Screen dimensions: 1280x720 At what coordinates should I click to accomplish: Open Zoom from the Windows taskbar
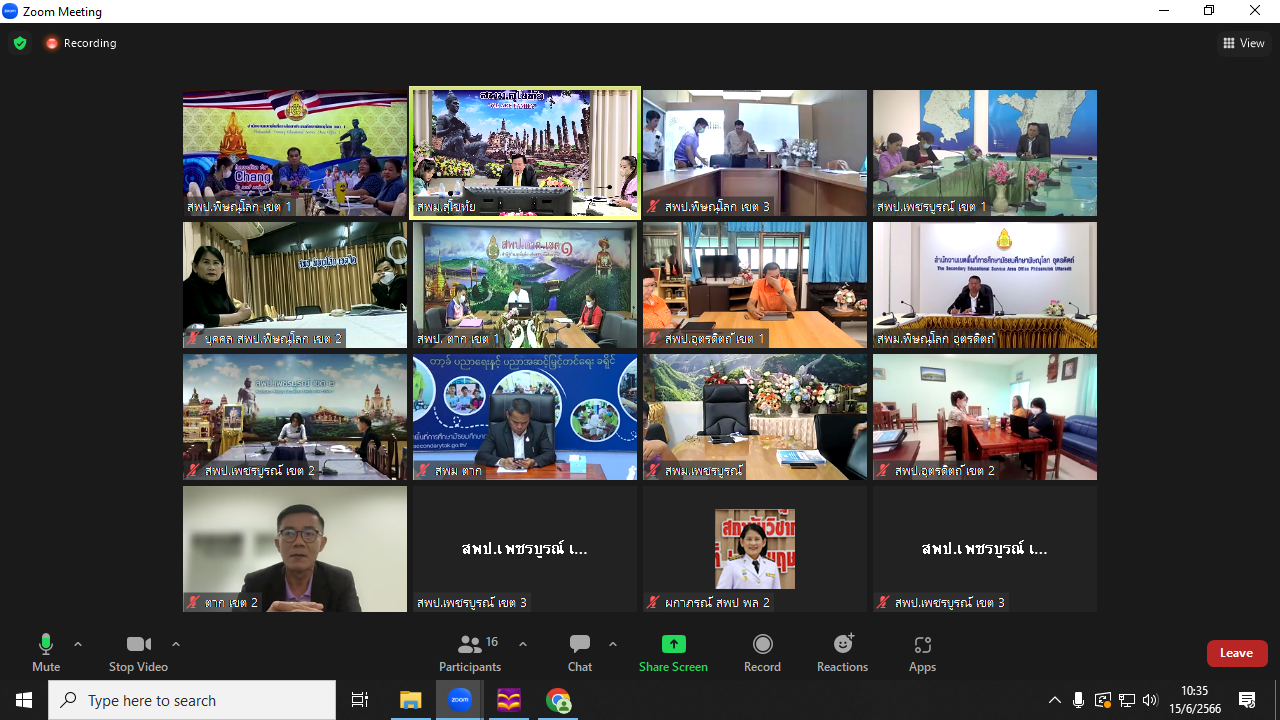click(459, 700)
